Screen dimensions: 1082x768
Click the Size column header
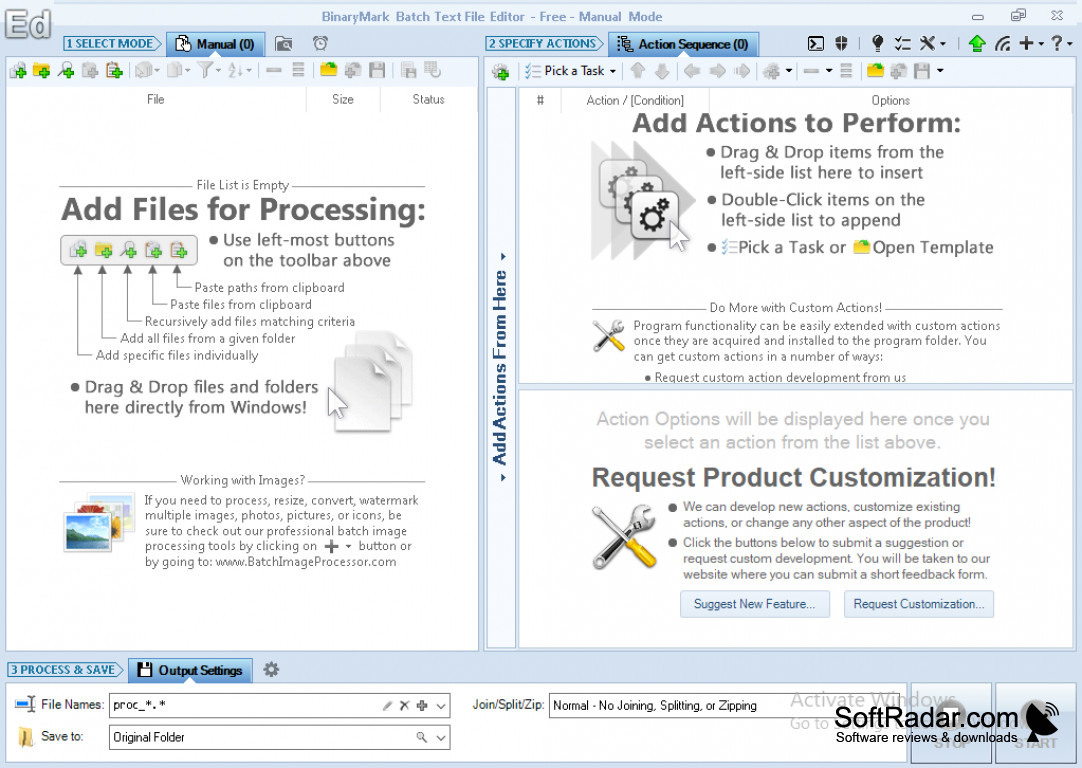pos(343,99)
